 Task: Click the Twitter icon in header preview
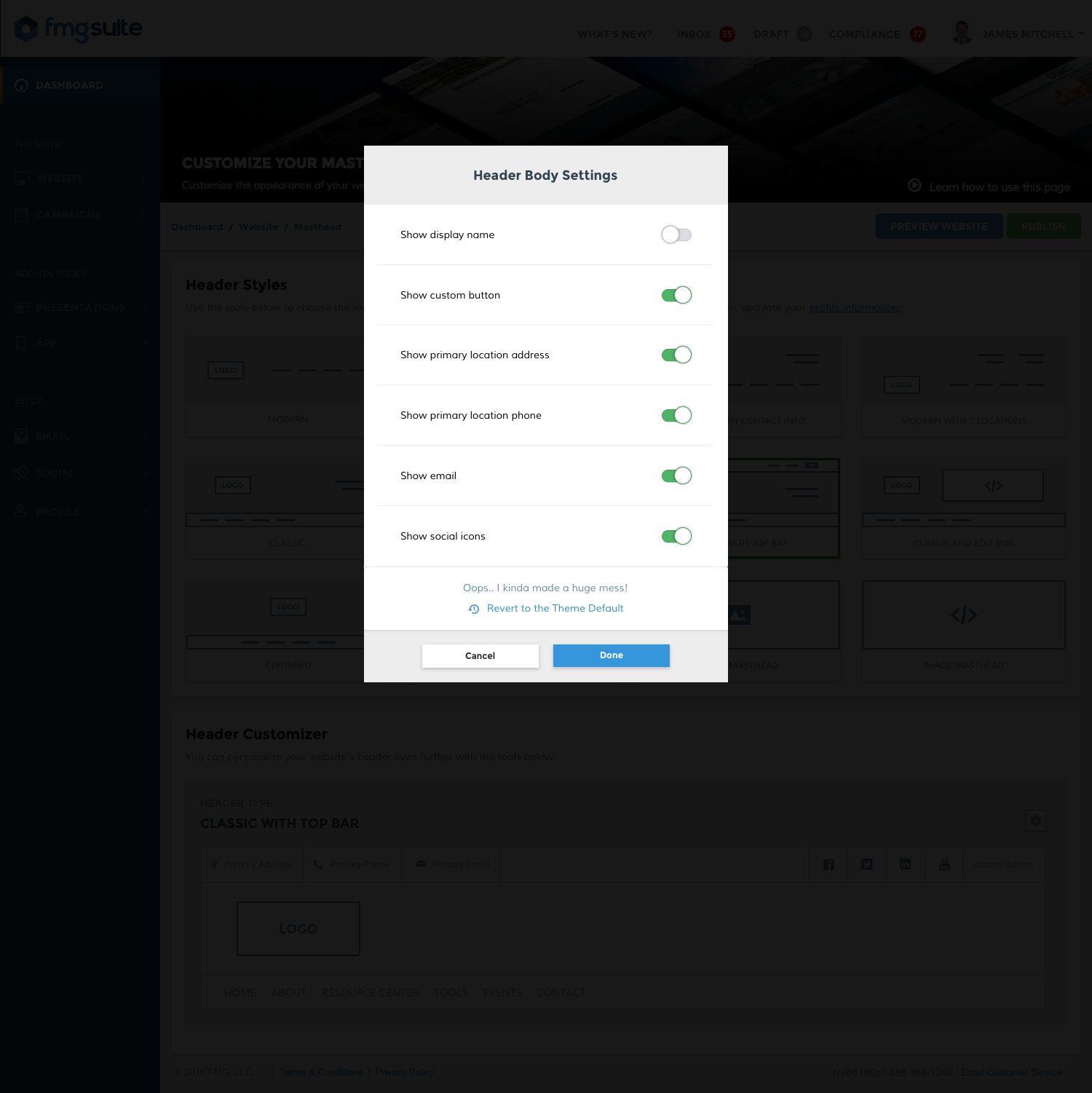pyautogui.click(x=866, y=864)
